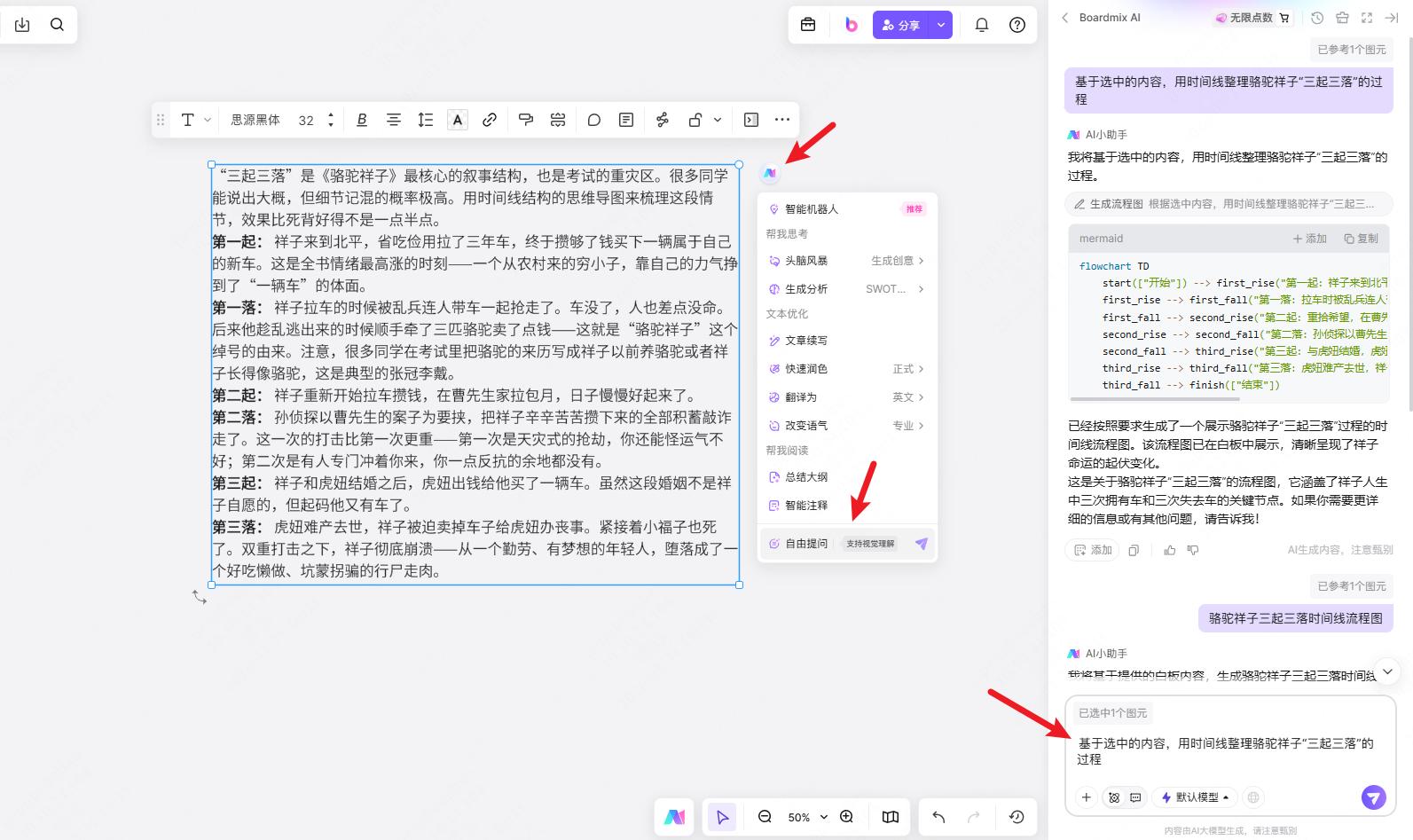The image size is (1413, 840).
Task: Choose 总结大纲 from the AI menu
Action: 806,477
